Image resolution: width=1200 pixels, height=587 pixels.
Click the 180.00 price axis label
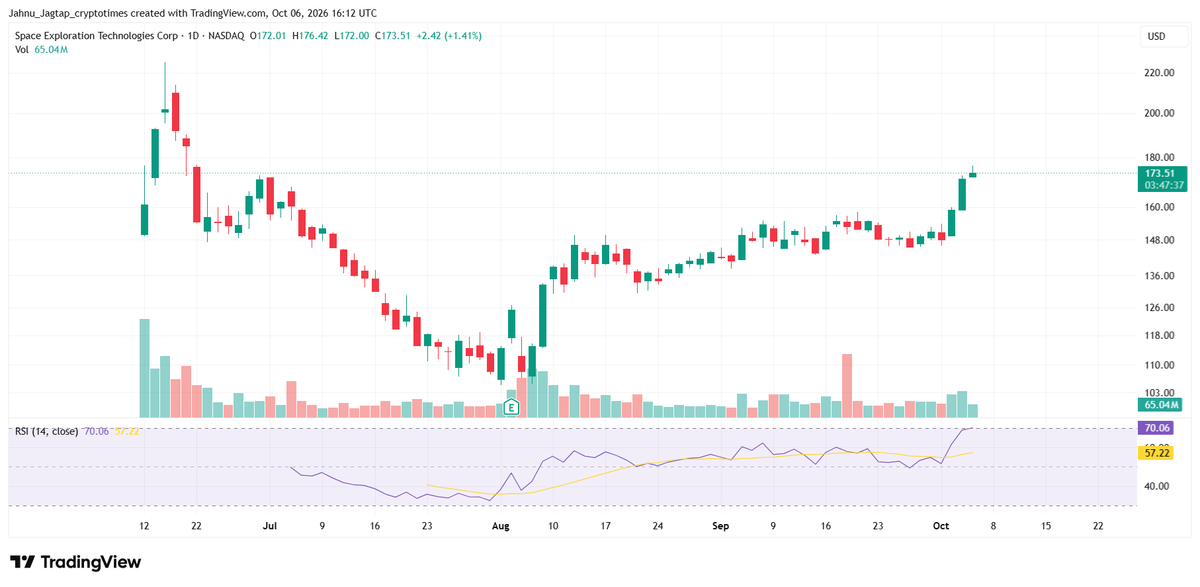coord(1159,158)
